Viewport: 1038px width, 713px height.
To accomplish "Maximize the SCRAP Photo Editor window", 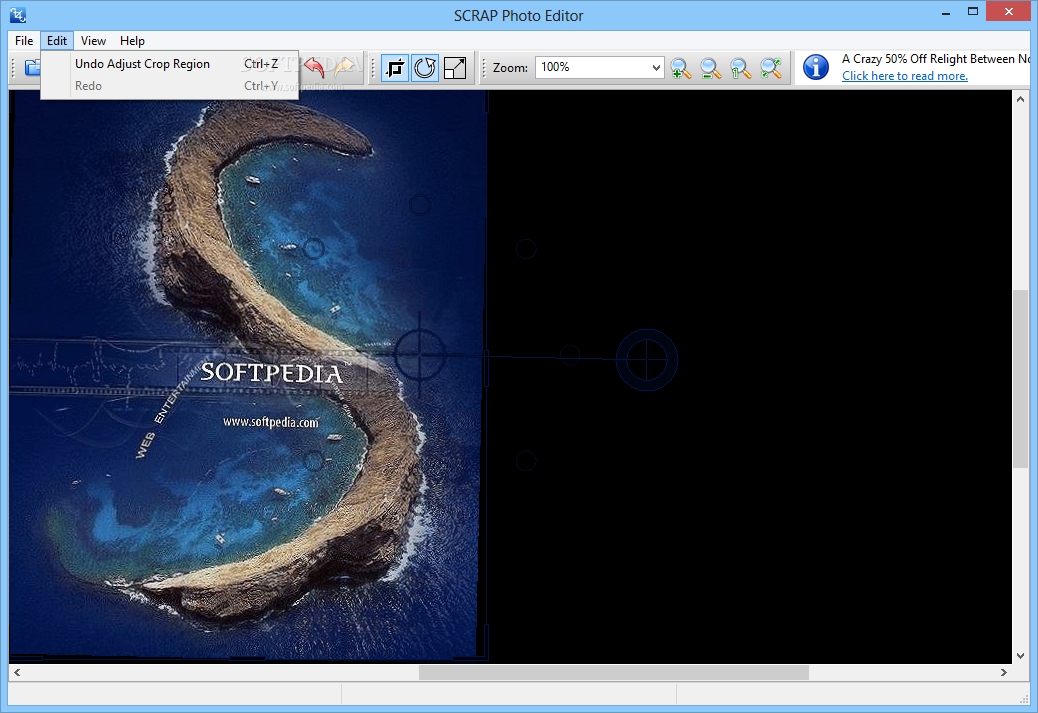I will [972, 11].
